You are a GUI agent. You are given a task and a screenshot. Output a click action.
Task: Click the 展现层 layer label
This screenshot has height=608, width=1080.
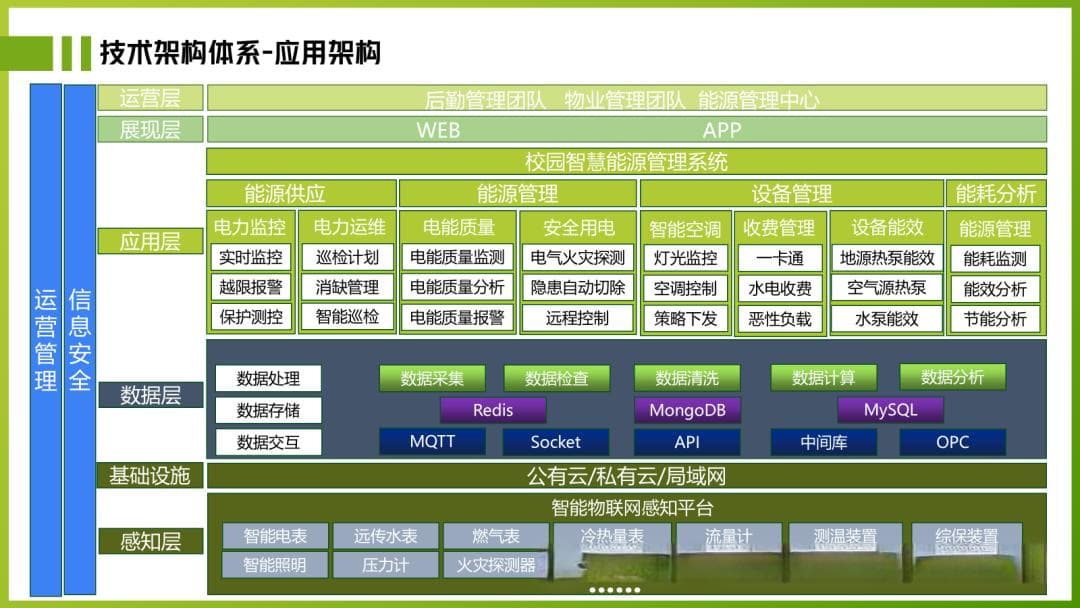point(150,129)
